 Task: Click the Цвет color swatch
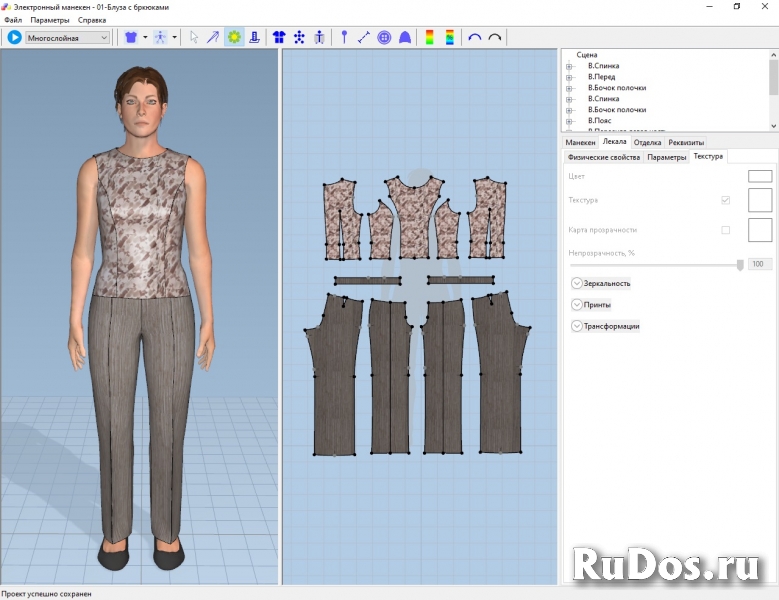tap(759, 176)
